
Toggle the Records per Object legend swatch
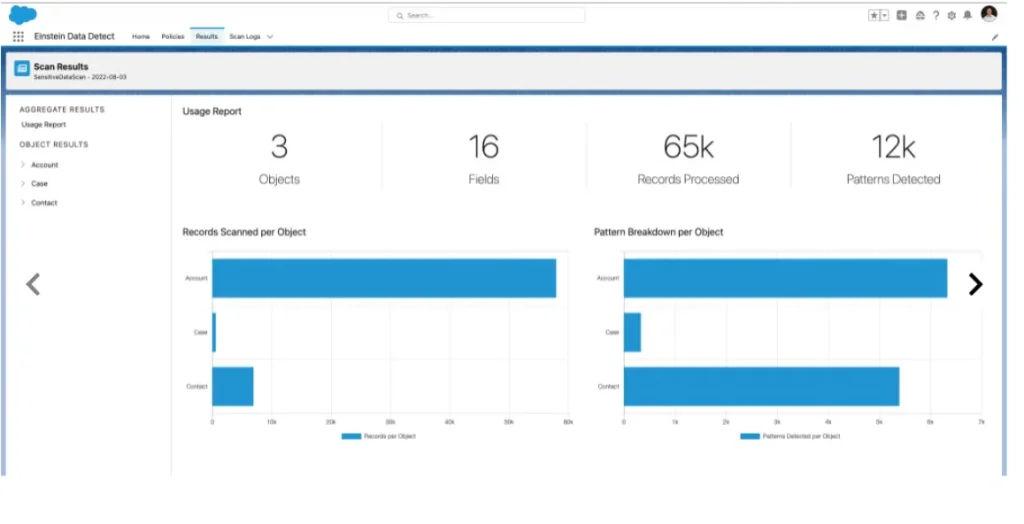tap(351, 436)
